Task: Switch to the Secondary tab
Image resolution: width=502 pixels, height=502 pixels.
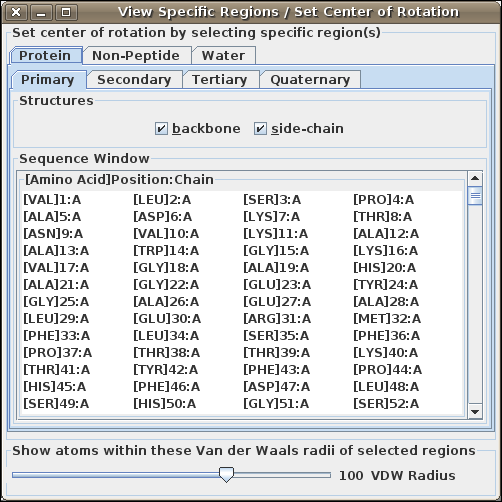Action: coord(134,80)
